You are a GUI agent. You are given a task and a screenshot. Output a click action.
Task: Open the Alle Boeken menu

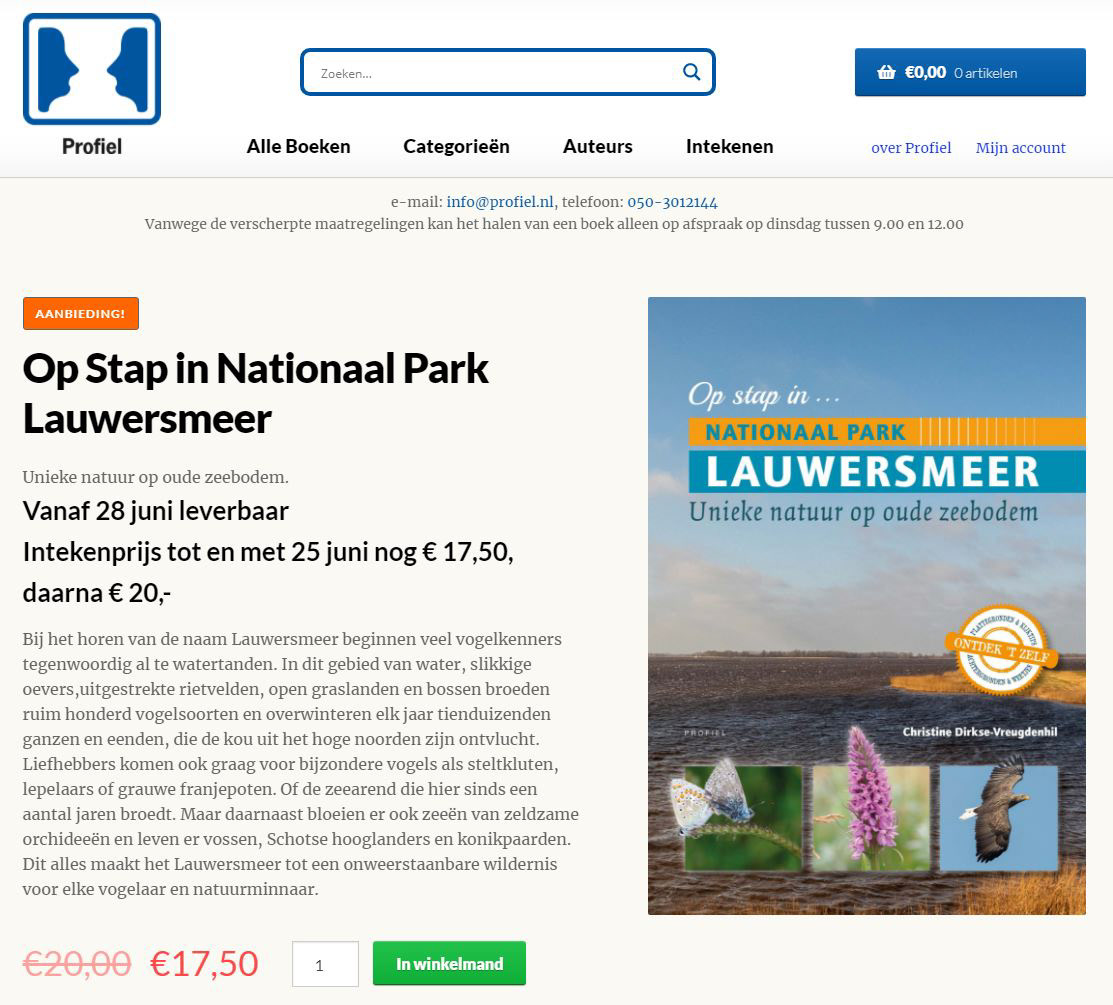tap(298, 146)
